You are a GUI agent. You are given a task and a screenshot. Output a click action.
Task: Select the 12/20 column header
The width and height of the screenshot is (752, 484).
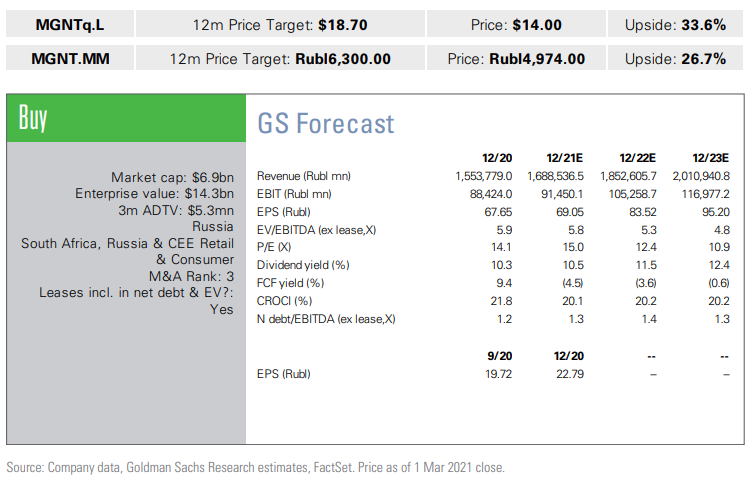[x=497, y=158]
